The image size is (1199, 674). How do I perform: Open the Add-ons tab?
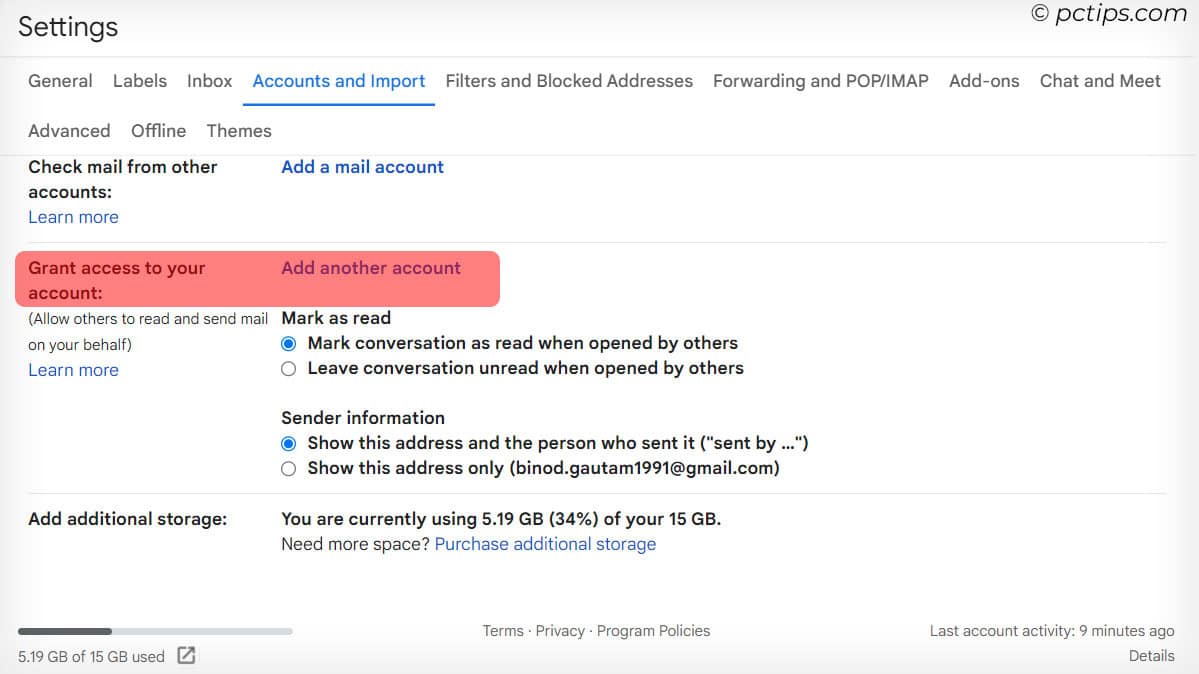(984, 81)
